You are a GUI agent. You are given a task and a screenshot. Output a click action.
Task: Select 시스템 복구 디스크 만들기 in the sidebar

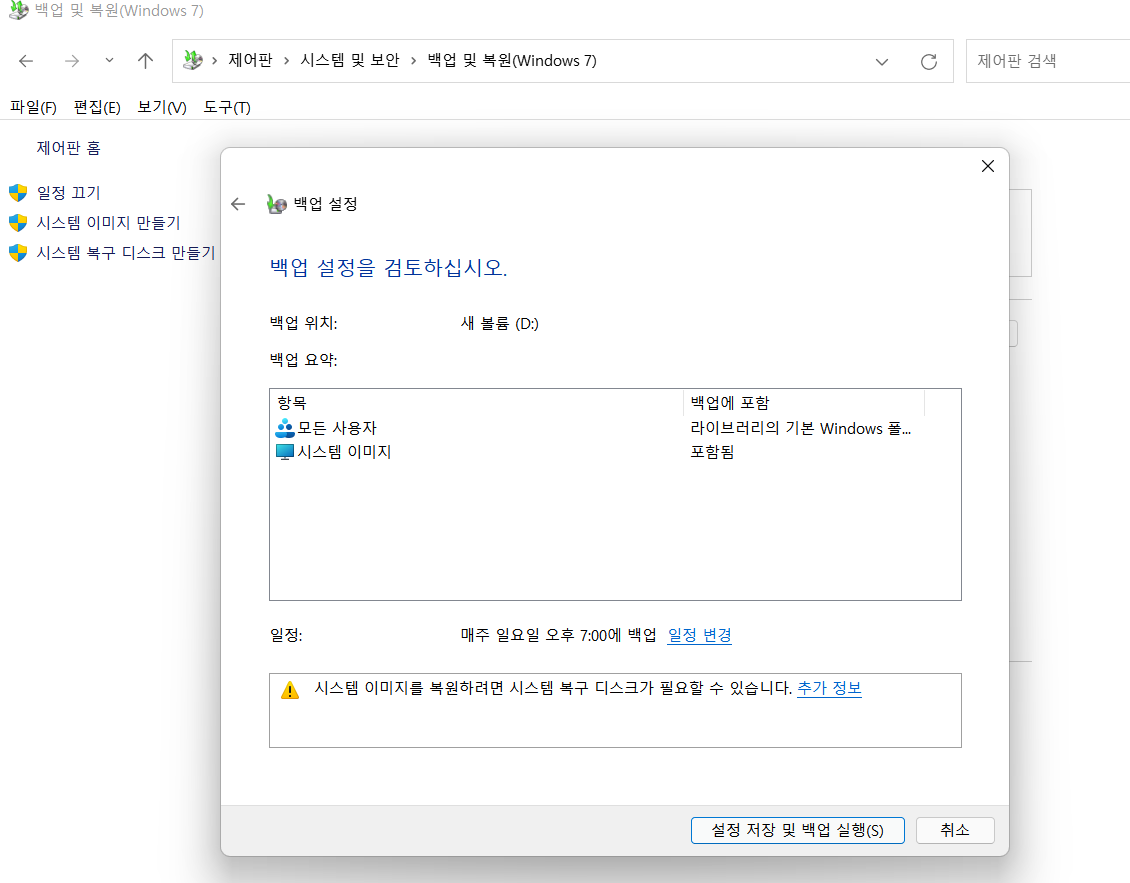pos(123,253)
